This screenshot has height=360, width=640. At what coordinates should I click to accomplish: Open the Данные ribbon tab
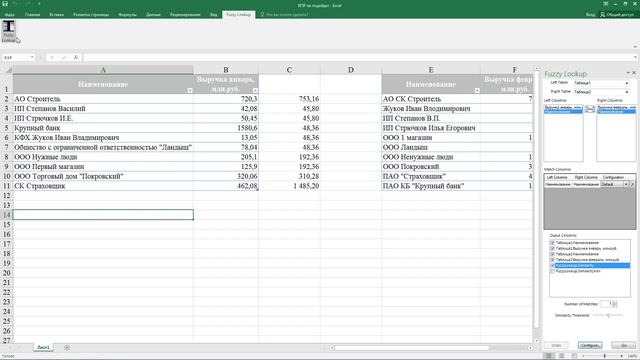pos(153,15)
